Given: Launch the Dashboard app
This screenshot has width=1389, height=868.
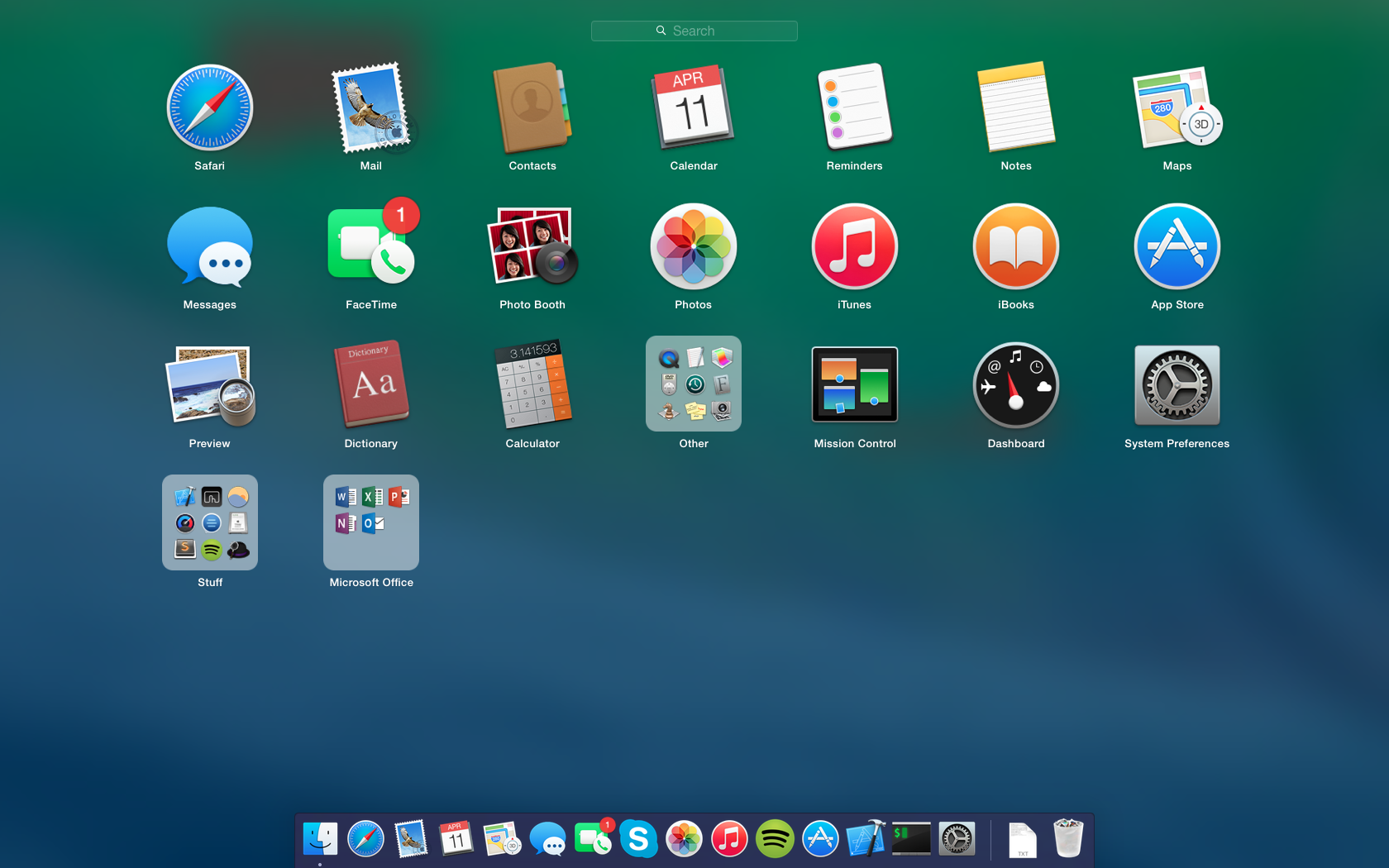Looking at the screenshot, I should pos(1016,385).
